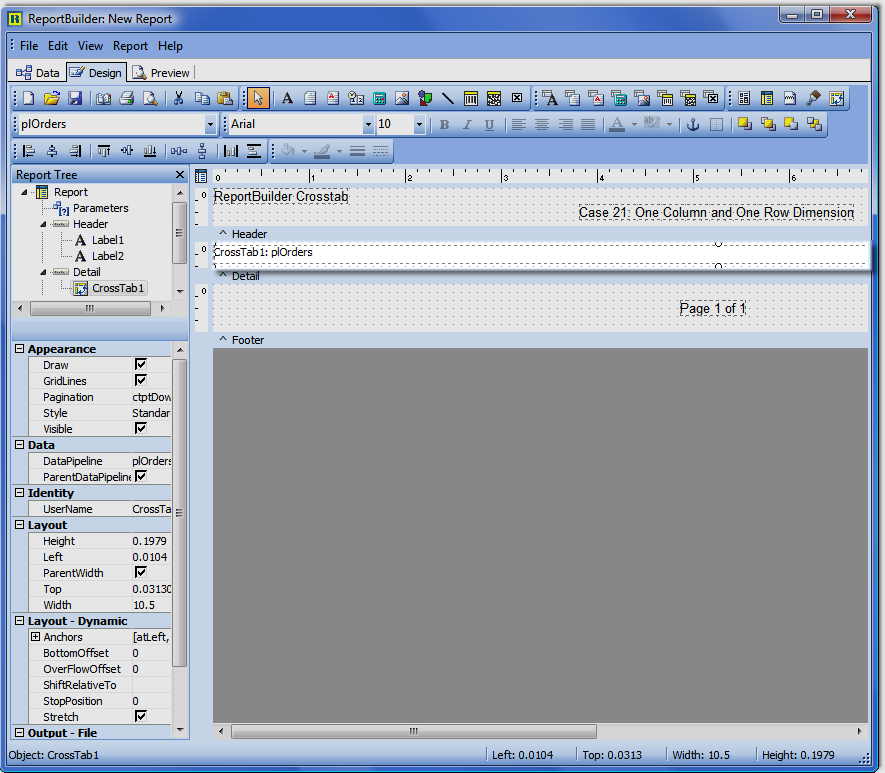Open the View menu
This screenshot has height=773, width=885.
[x=90, y=46]
